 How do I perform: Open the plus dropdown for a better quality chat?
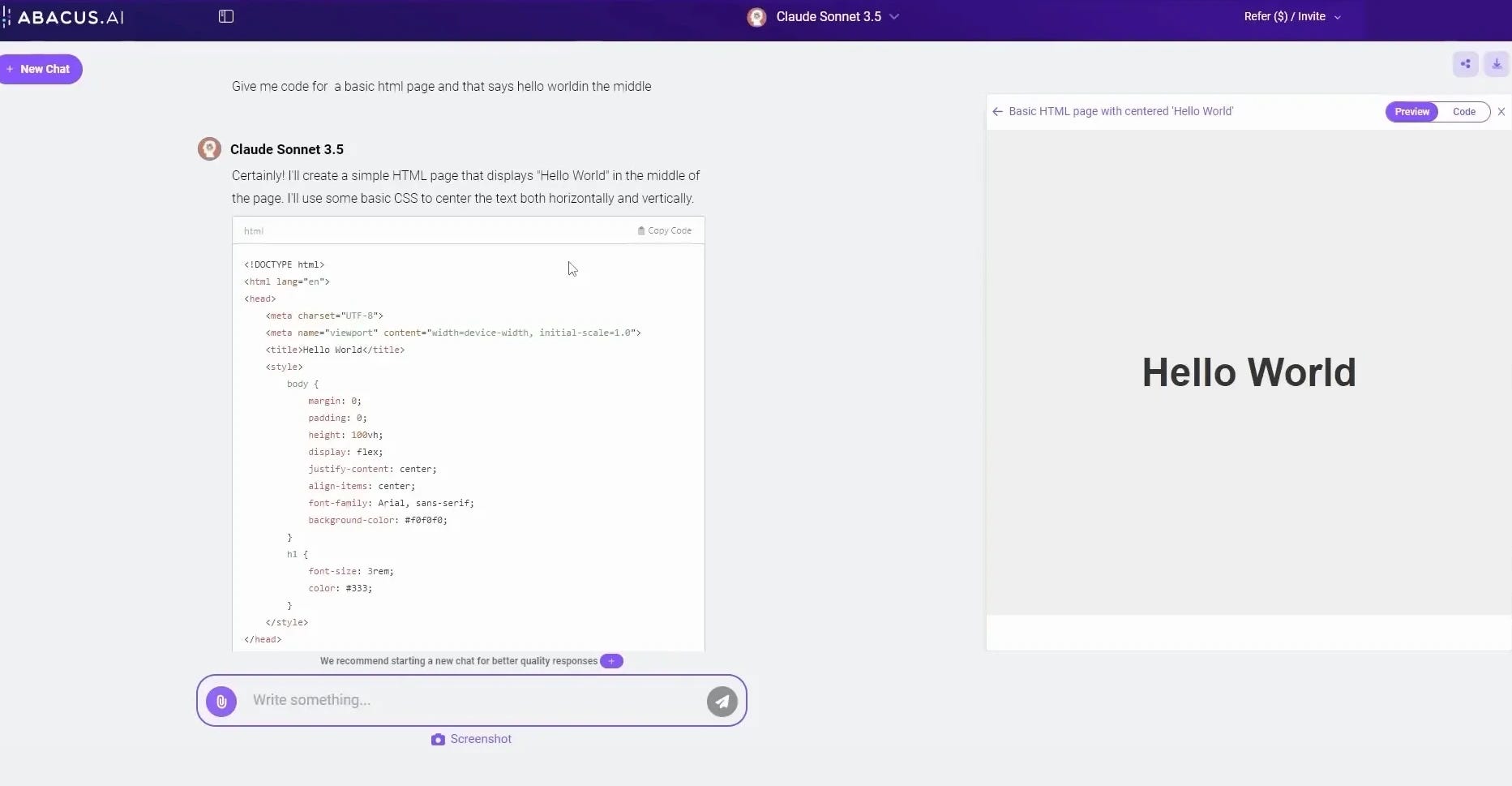[x=612, y=661]
